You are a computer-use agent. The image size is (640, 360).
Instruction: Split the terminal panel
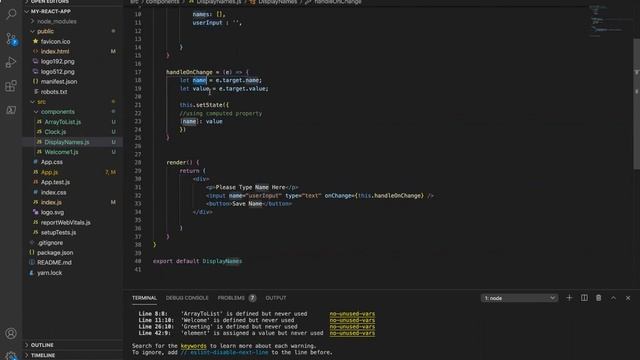click(x=584, y=298)
